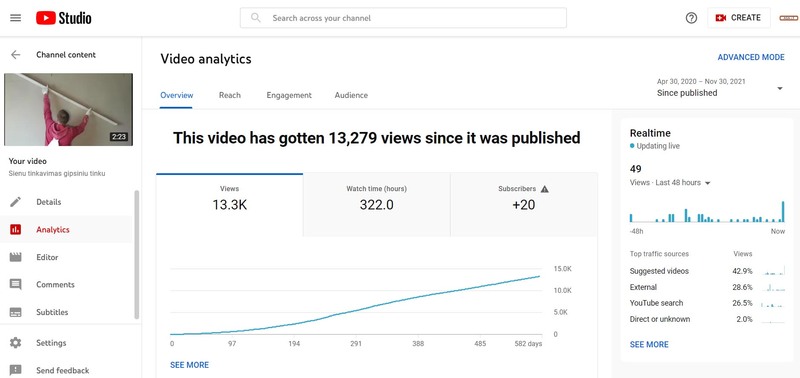800x378 pixels.
Task: Click the video title Sienu tinkavimas gipsiniu tinku
Action: 57,173
